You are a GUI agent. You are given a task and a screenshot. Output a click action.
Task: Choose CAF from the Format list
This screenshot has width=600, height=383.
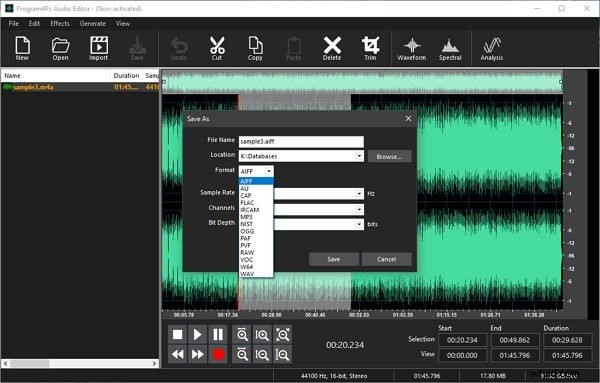256,196
